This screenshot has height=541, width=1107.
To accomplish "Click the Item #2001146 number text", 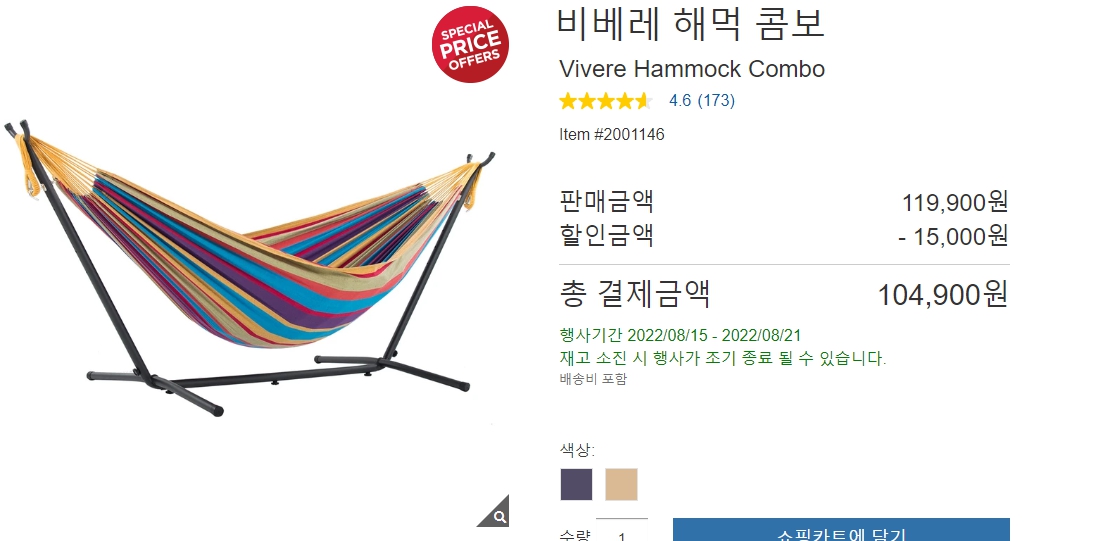I will (x=612, y=134).
